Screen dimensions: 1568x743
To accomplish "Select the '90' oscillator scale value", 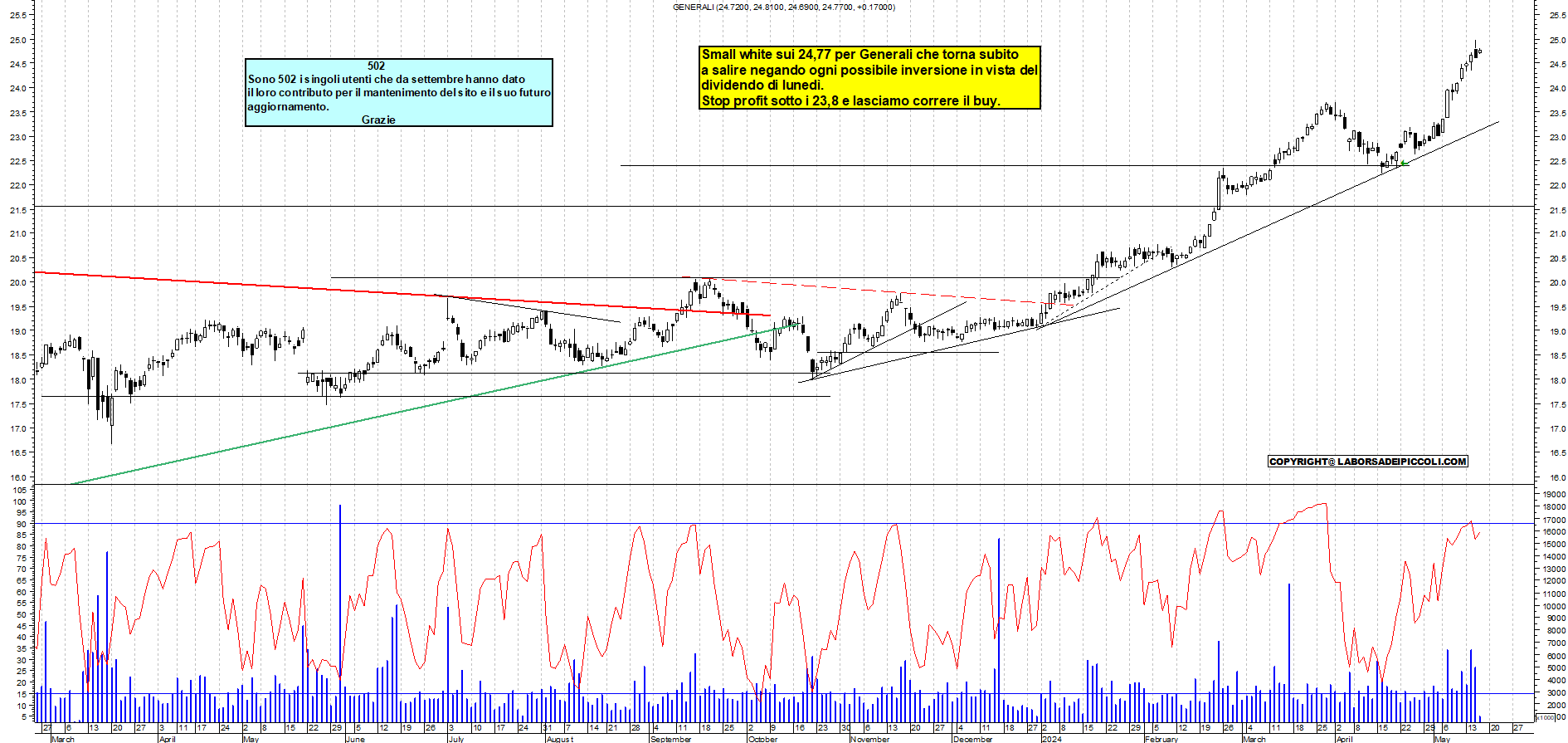I will [x=22, y=525].
